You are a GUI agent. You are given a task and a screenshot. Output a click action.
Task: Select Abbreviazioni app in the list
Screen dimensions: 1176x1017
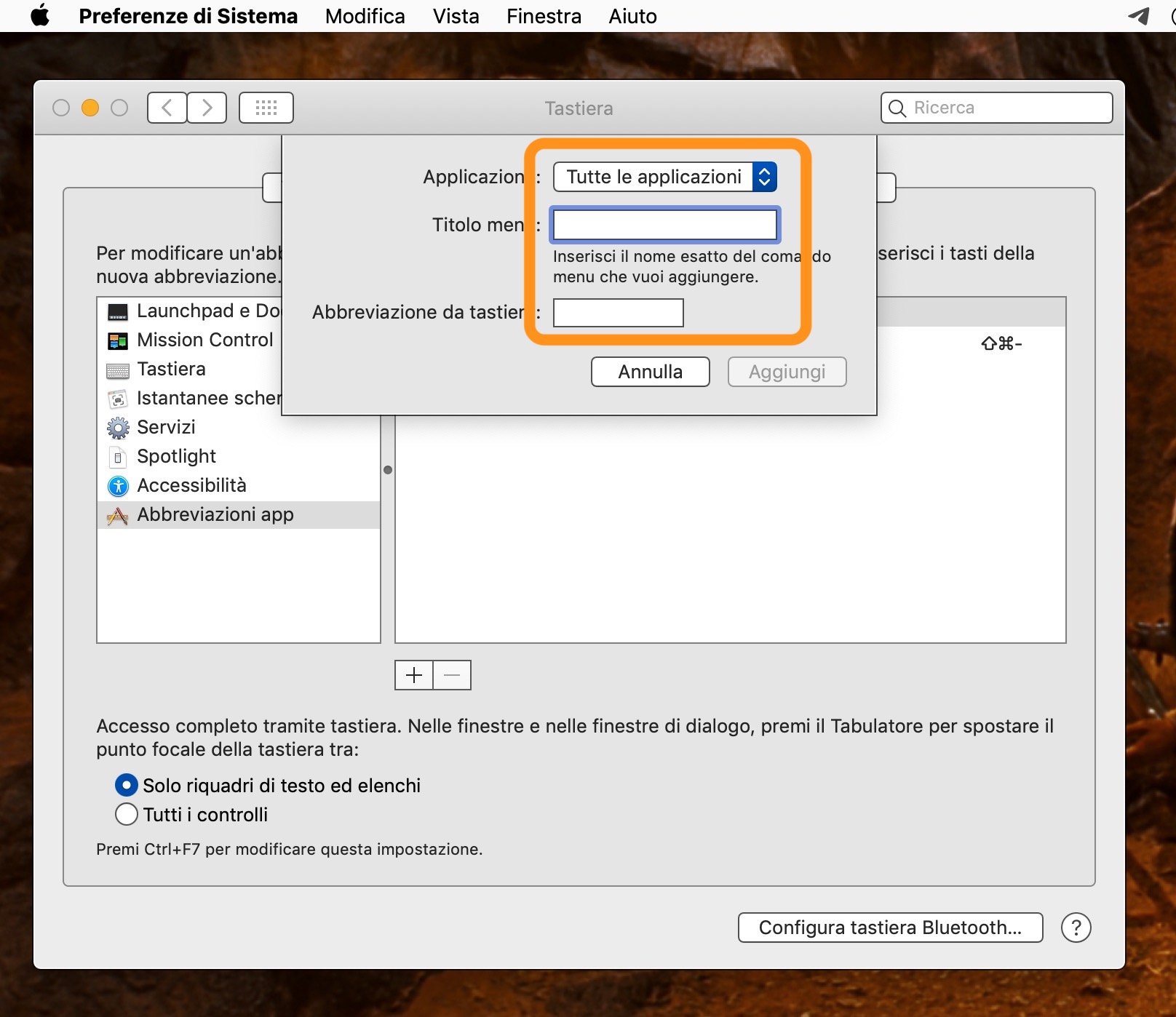click(x=215, y=515)
